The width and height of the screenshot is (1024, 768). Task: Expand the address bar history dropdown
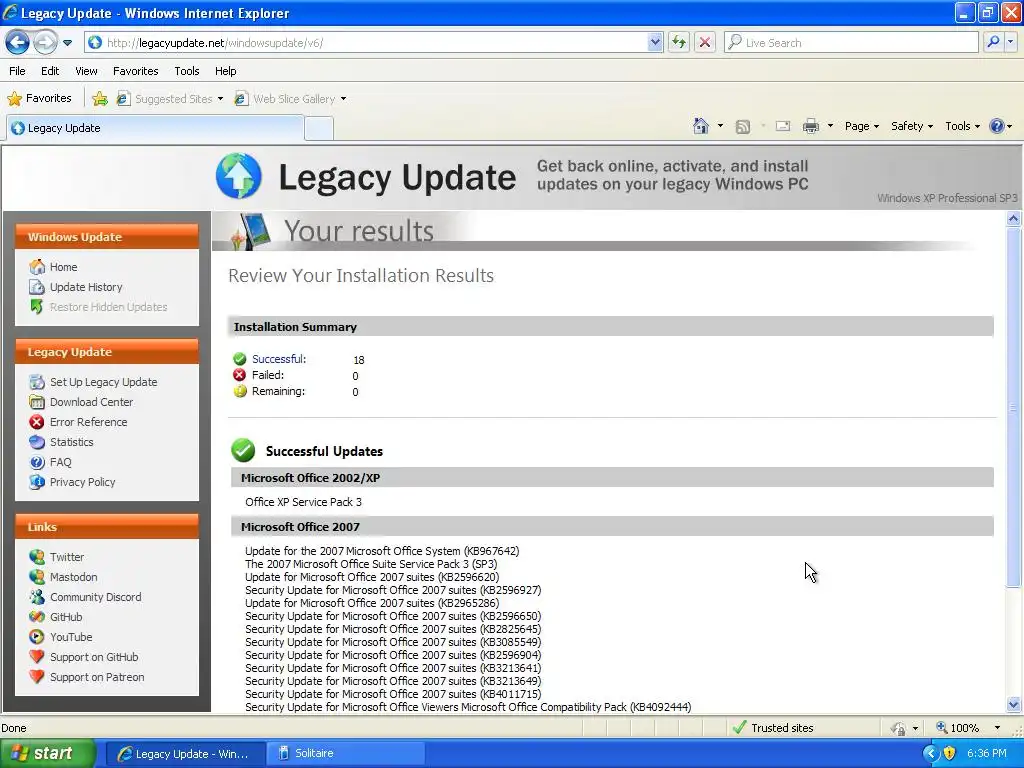(x=655, y=43)
